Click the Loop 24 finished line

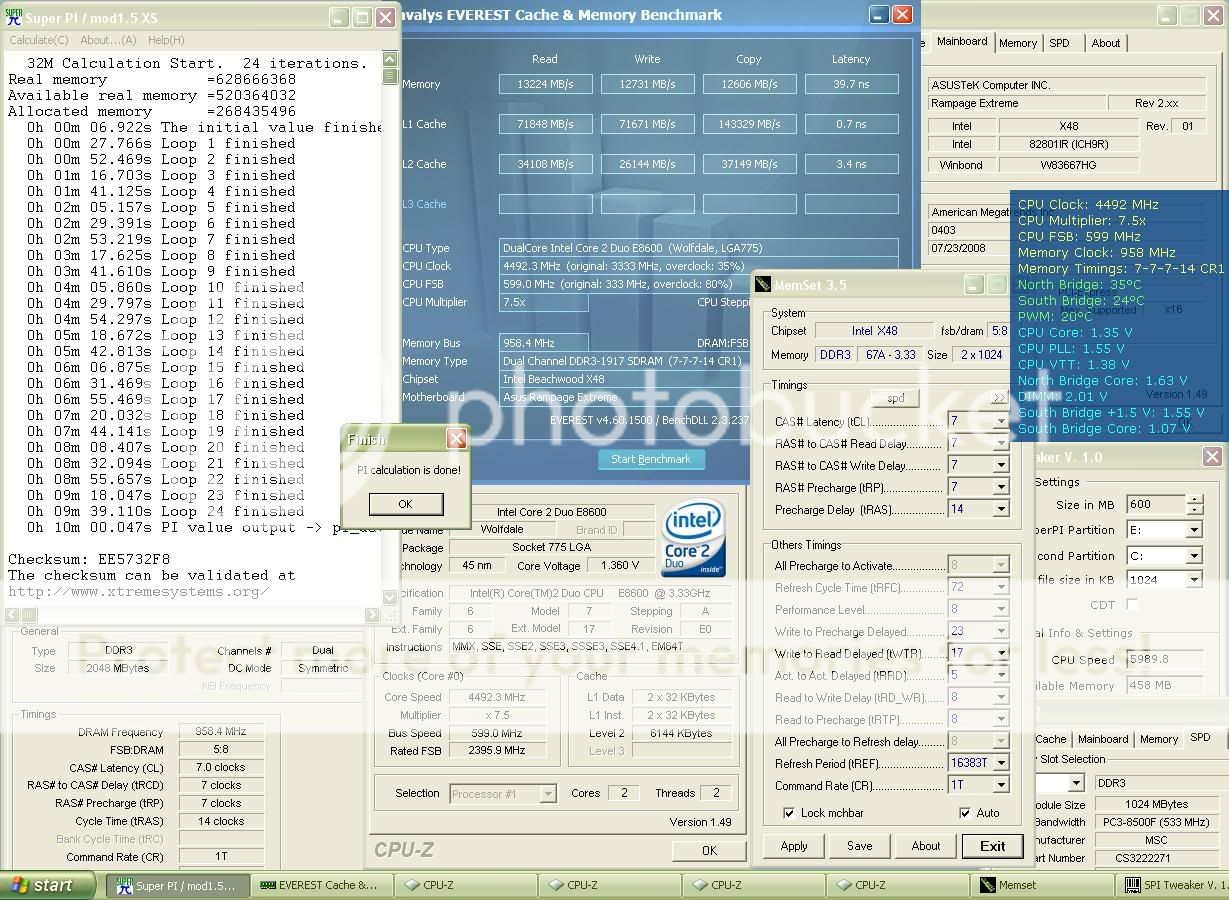click(166, 511)
